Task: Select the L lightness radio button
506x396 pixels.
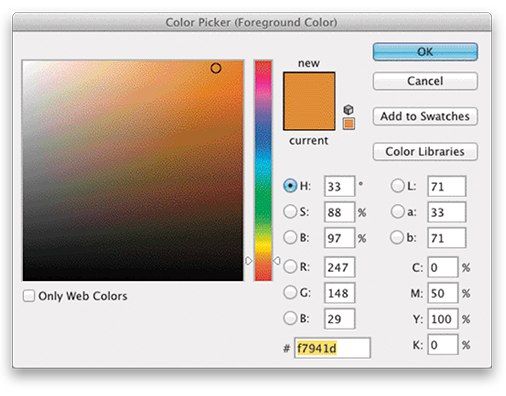Action: pyautogui.click(x=397, y=186)
